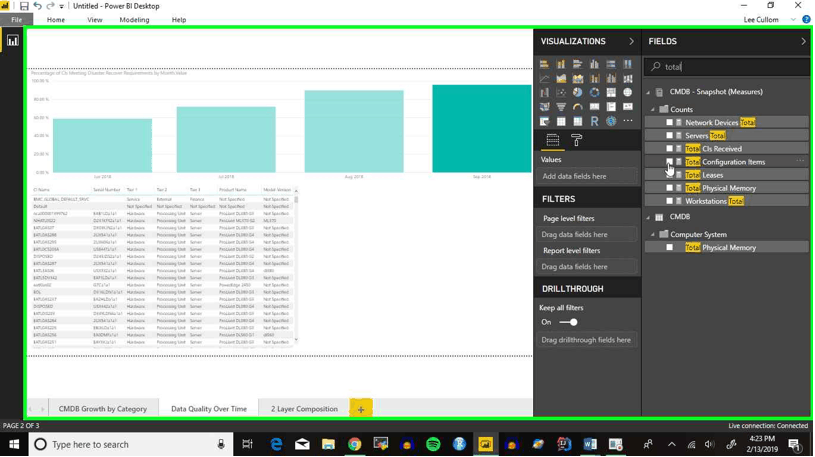Select the Area chart visual
The height and width of the screenshot is (457, 815).
(561, 79)
